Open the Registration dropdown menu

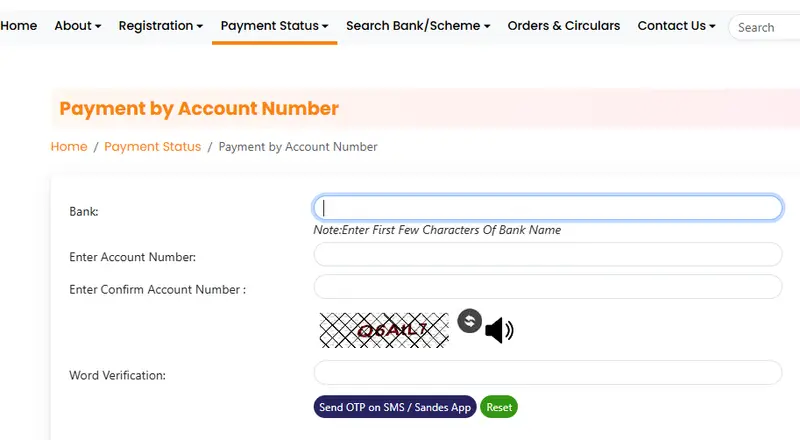pyautogui.click(x=160, y=26)
